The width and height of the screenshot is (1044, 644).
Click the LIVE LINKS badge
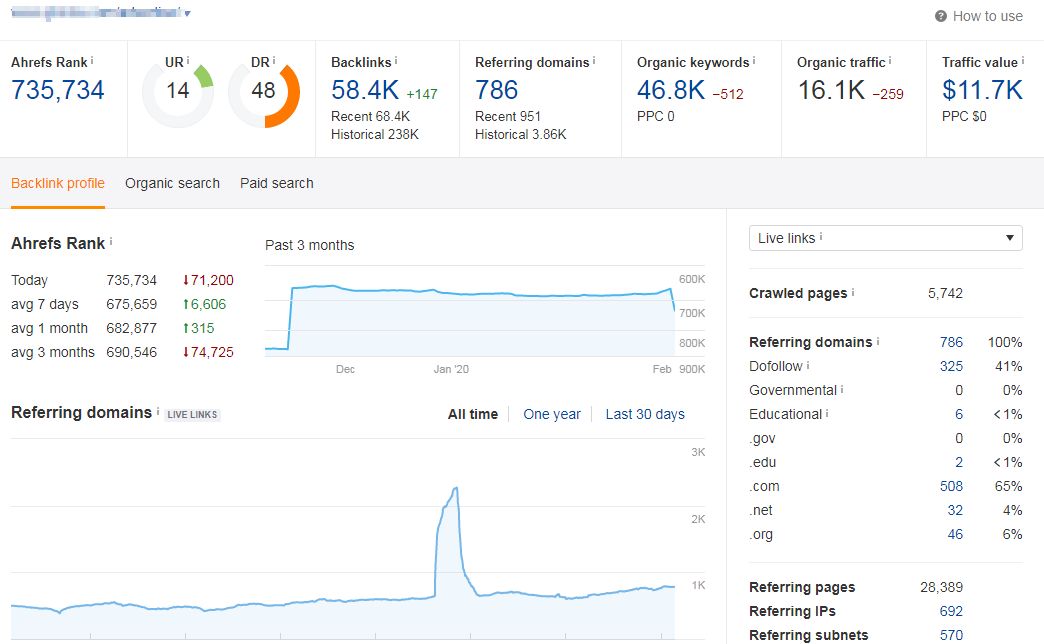192,414
